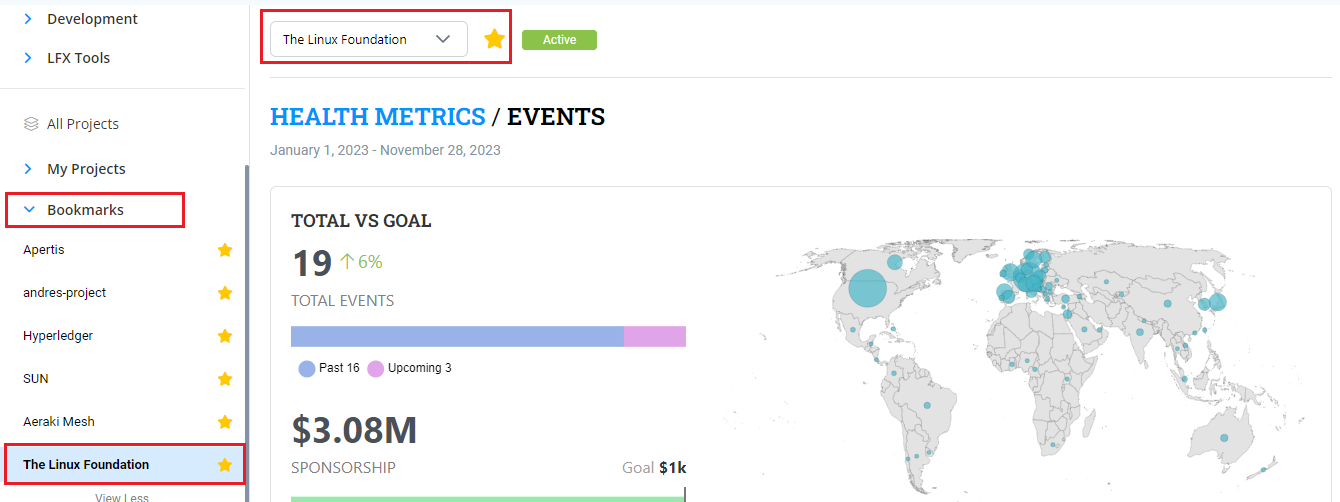Open The Linux Foundation project dropdown
This screenshot has height=502, width=1340.
(x=368, y=39)
